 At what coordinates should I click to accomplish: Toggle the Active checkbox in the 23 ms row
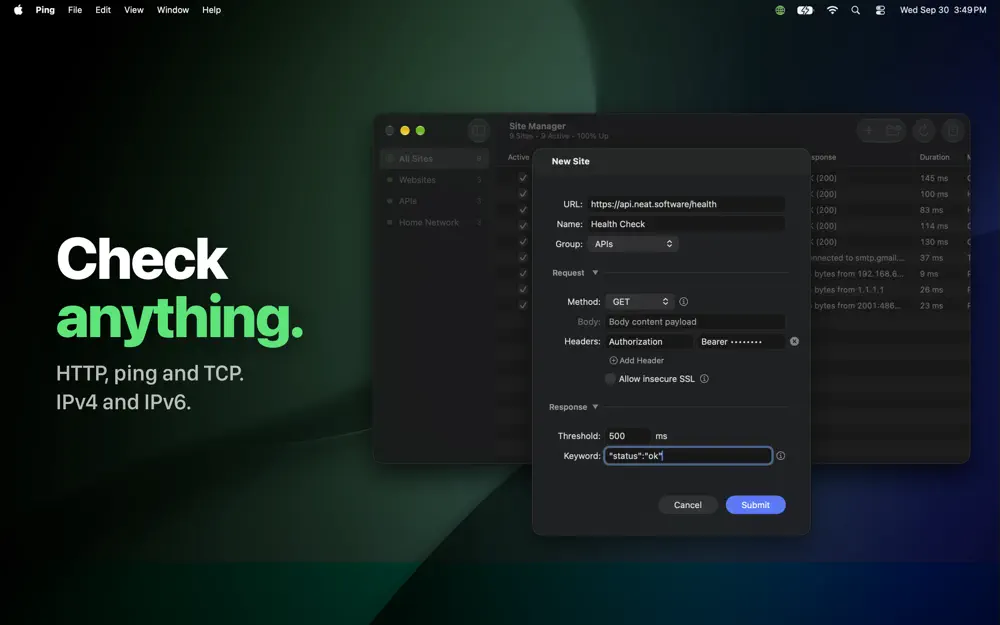[523, 305]
